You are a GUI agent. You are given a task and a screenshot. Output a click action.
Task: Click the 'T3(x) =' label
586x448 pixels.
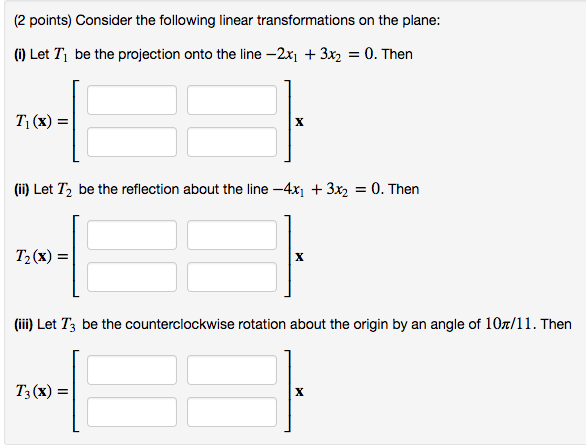coord(42,391)
